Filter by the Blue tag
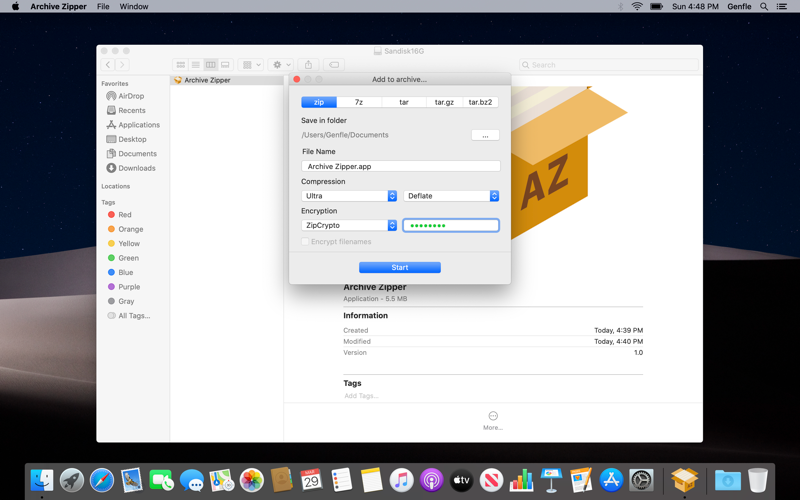Screen dimensions: 800x500 121,272
